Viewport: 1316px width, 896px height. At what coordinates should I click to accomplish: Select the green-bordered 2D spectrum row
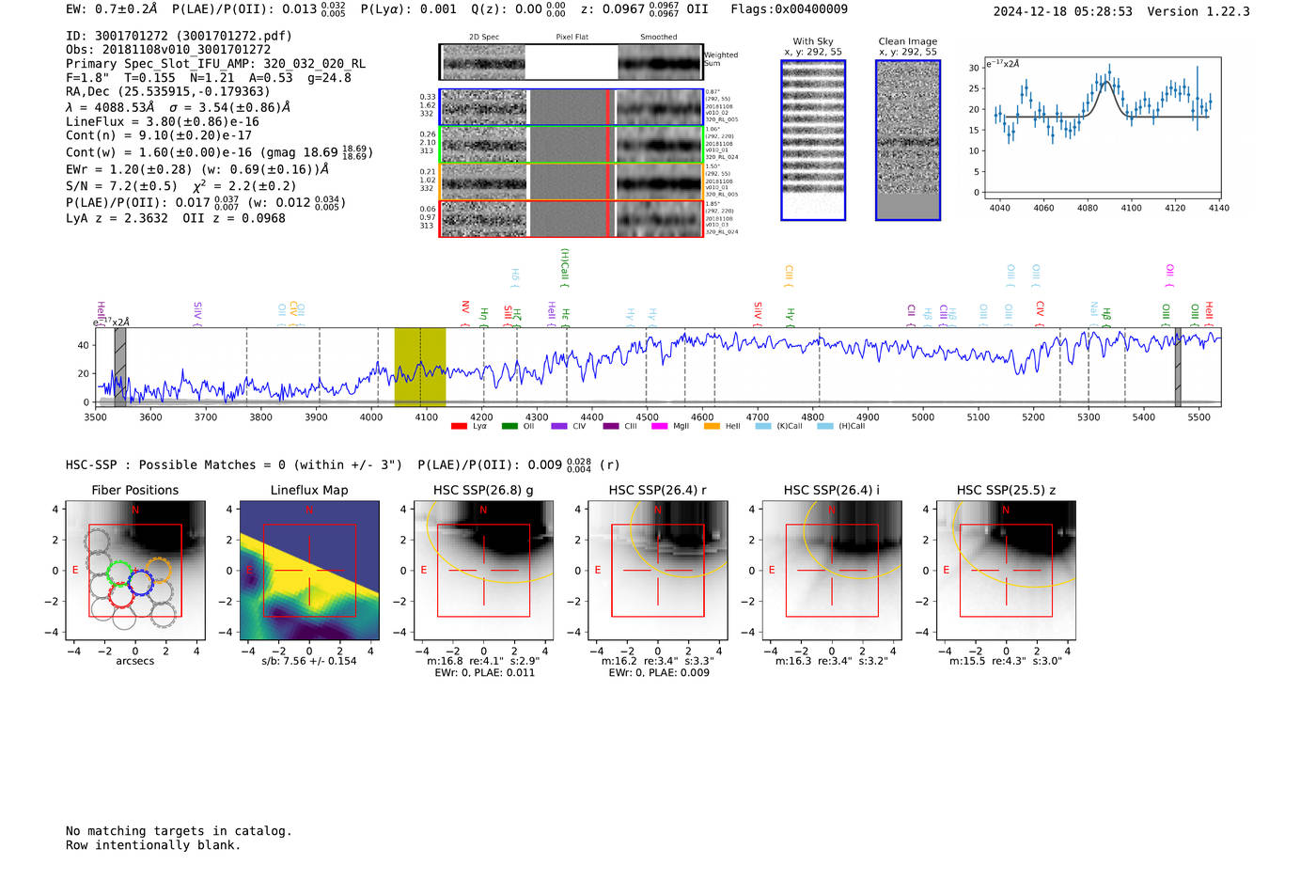point(572,145)
